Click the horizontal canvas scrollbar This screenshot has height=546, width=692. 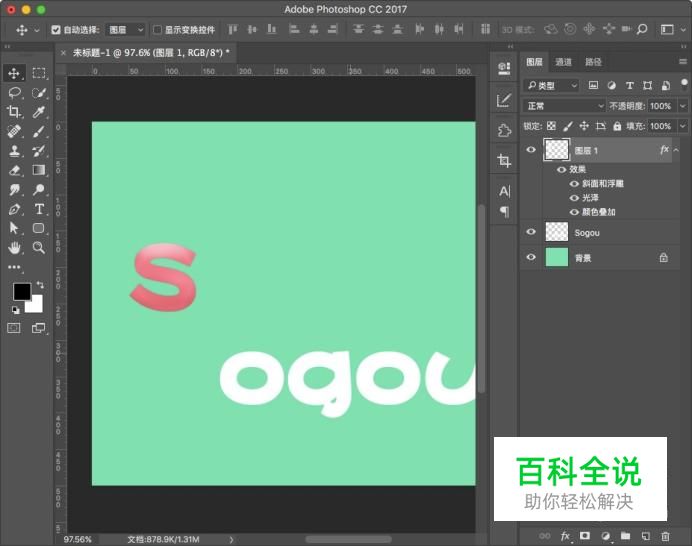348,539
